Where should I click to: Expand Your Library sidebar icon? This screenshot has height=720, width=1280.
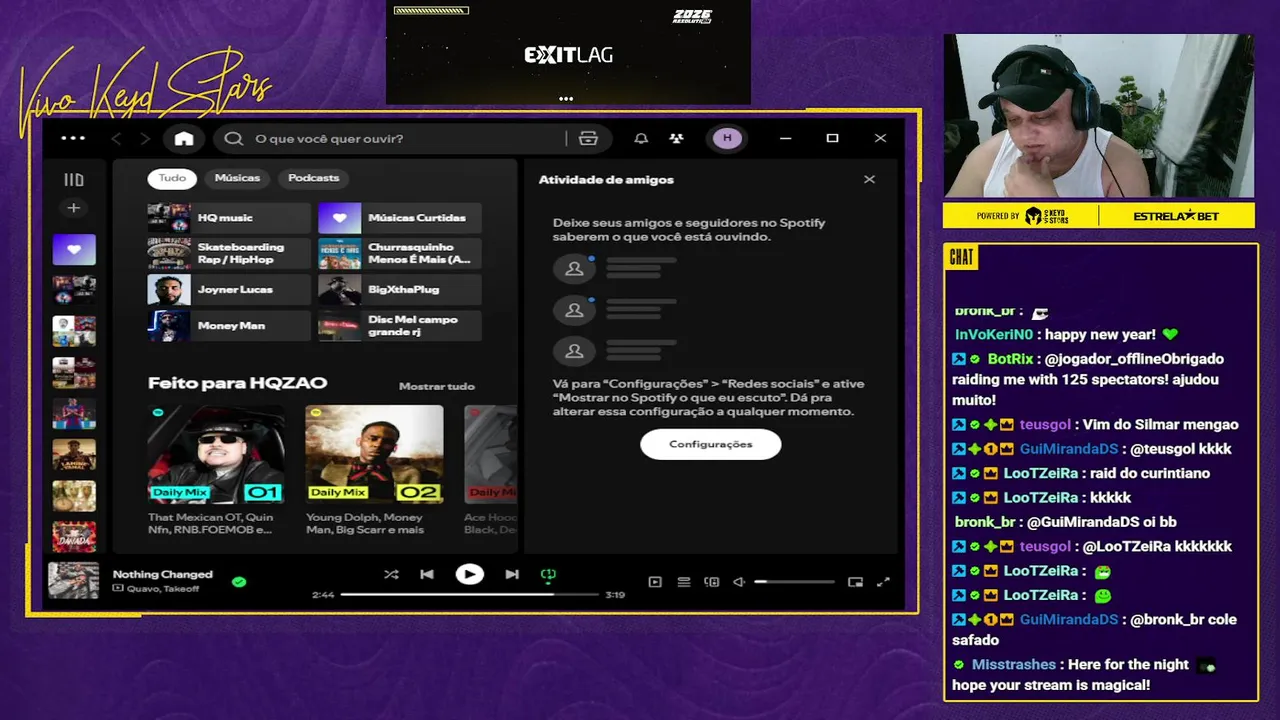point(74,180)
